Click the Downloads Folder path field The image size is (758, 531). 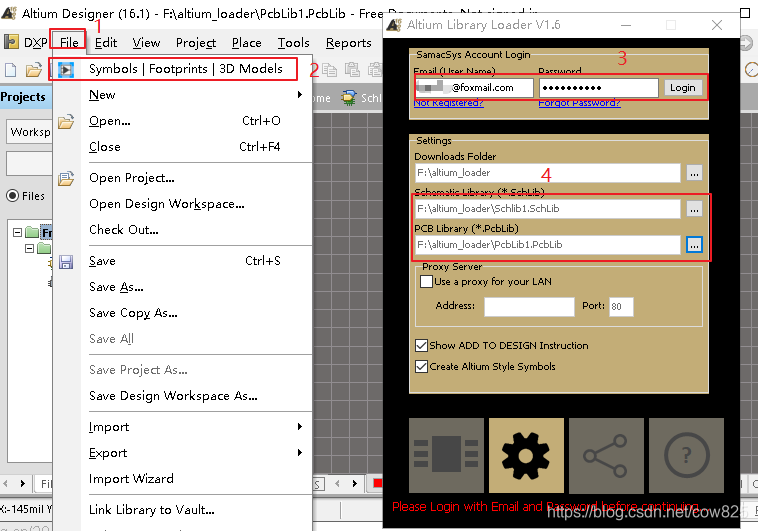[x=547, y=173]
